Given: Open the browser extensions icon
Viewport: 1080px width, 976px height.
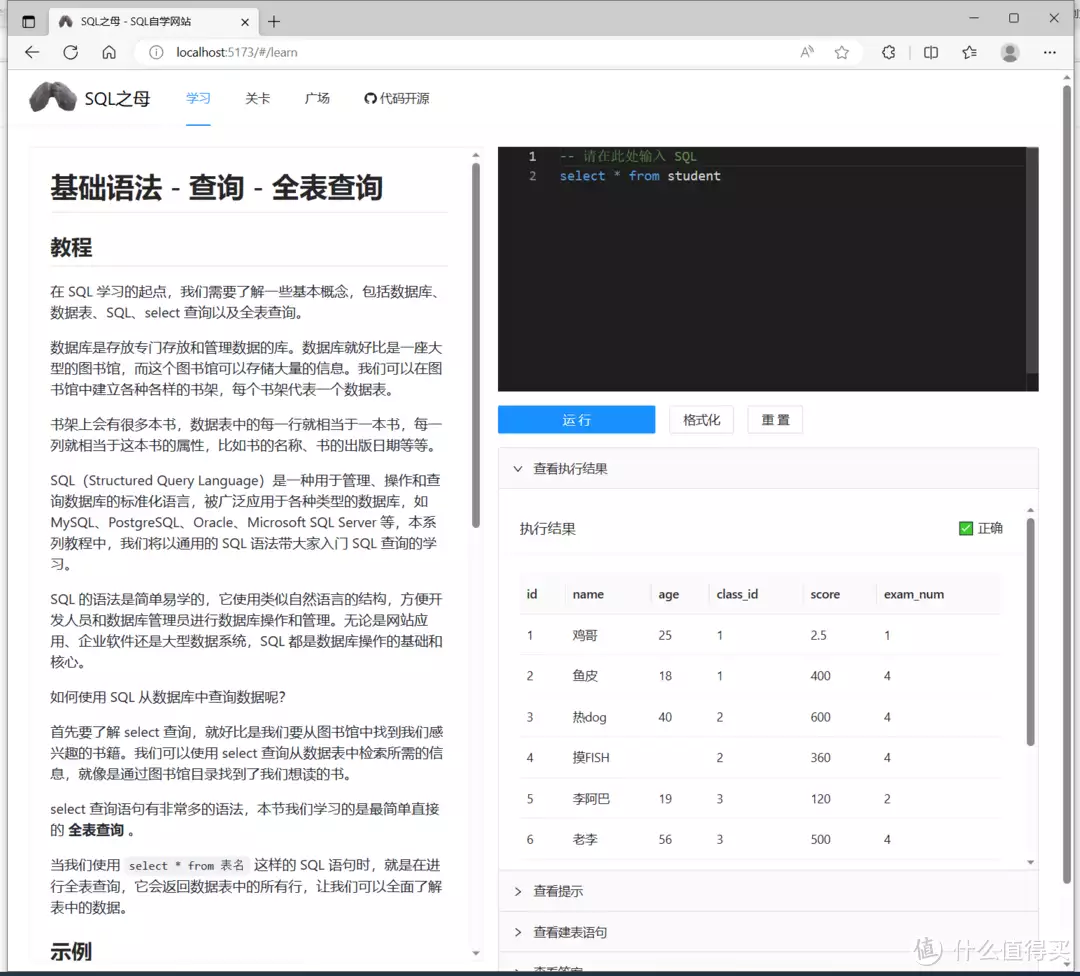Looking at the screenshot, I should [x=889, y=52].
